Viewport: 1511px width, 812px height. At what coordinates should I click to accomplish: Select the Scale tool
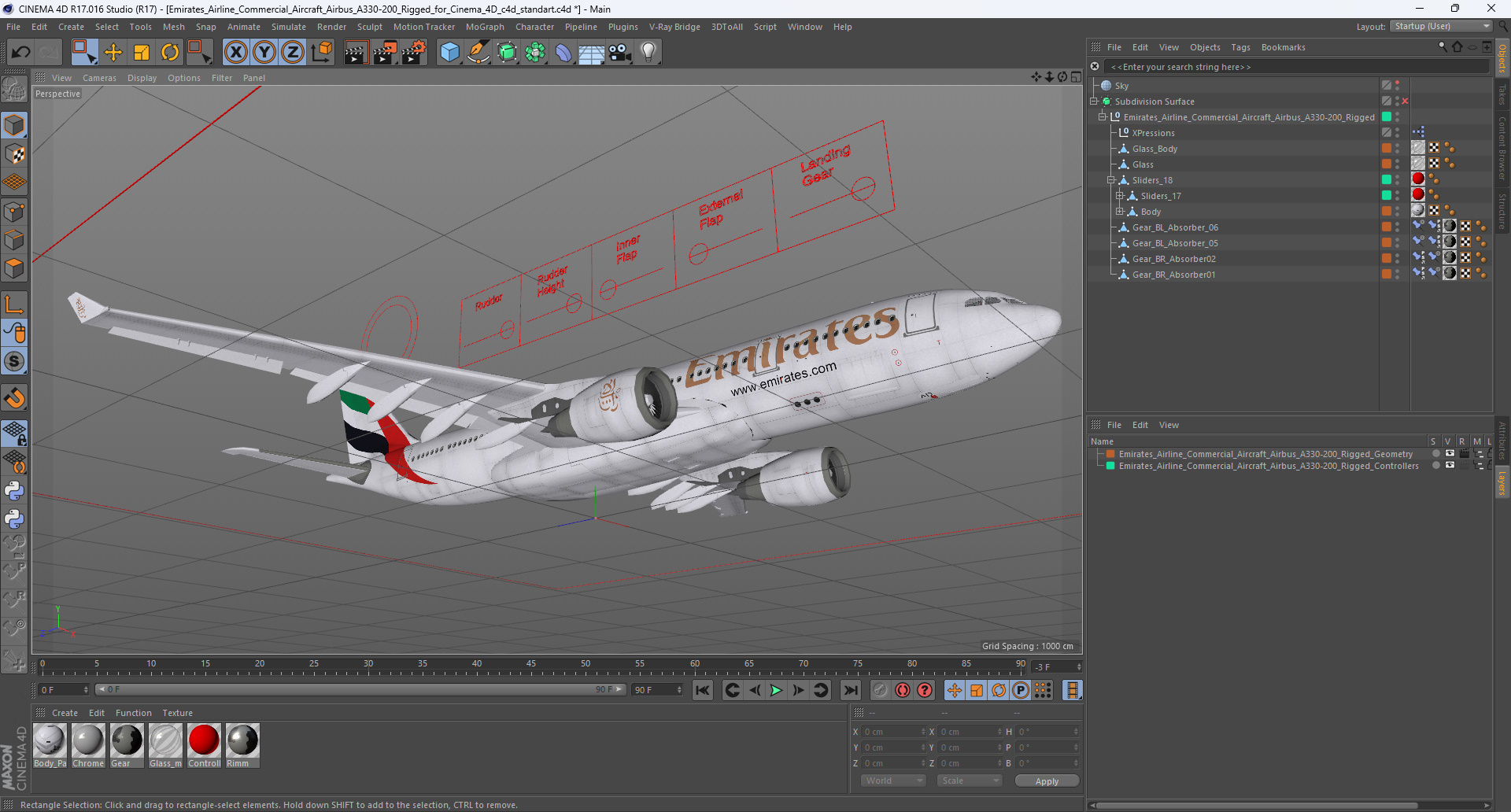pyautogui.click(x=142, y=53)
